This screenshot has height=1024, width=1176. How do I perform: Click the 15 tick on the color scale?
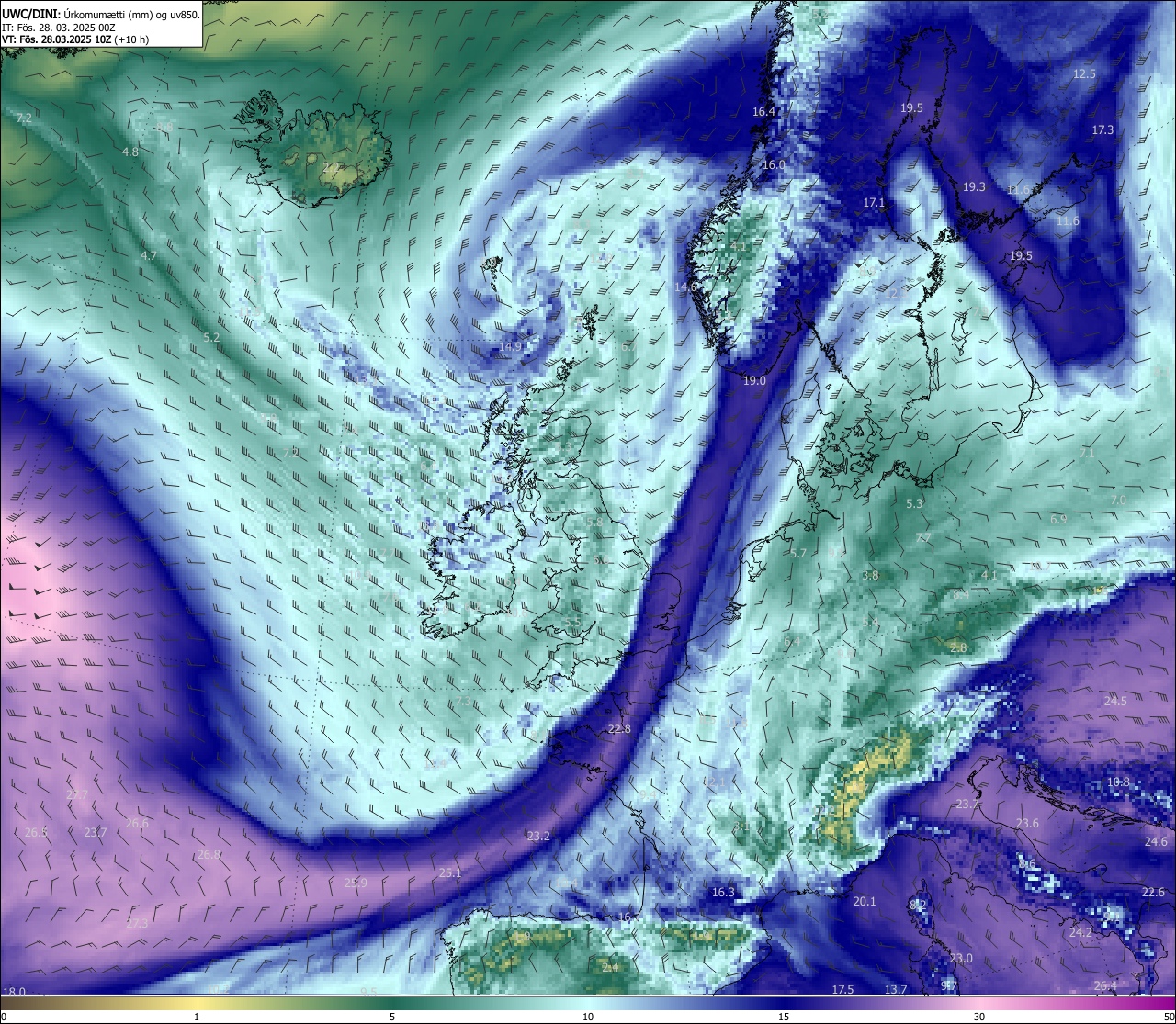pyautogui.click(x=784, y=1017)
